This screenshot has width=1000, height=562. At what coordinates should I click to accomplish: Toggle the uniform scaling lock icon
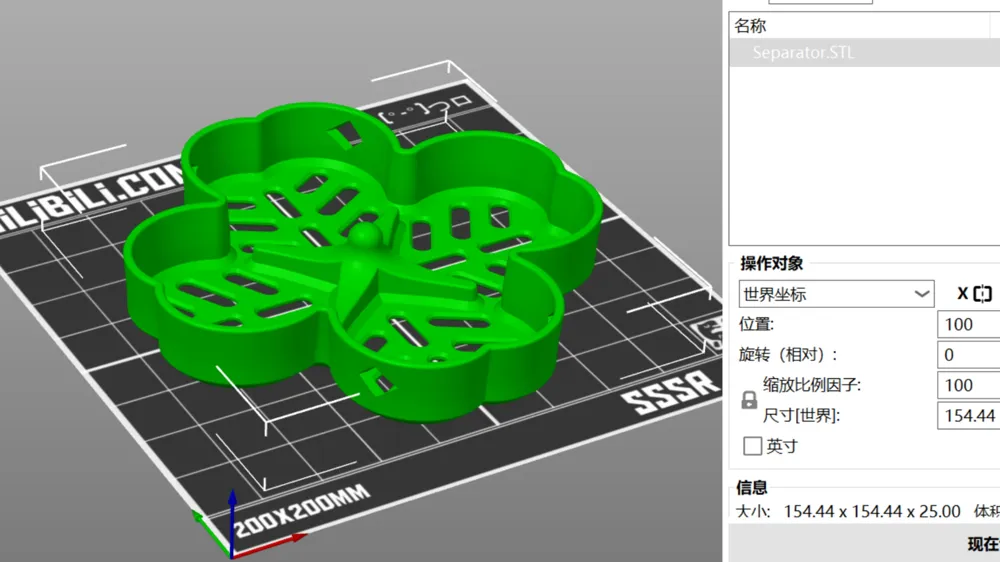pos(749,400)
